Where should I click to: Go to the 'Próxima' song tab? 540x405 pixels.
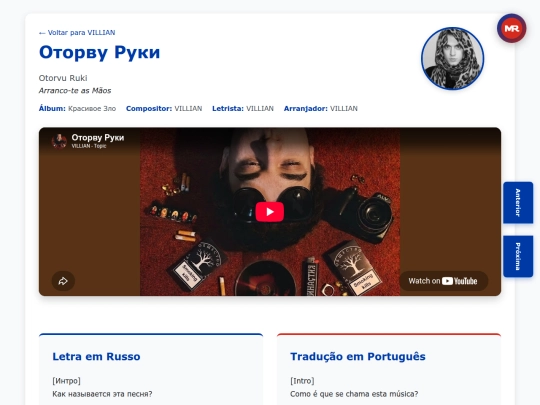[518, 256]
